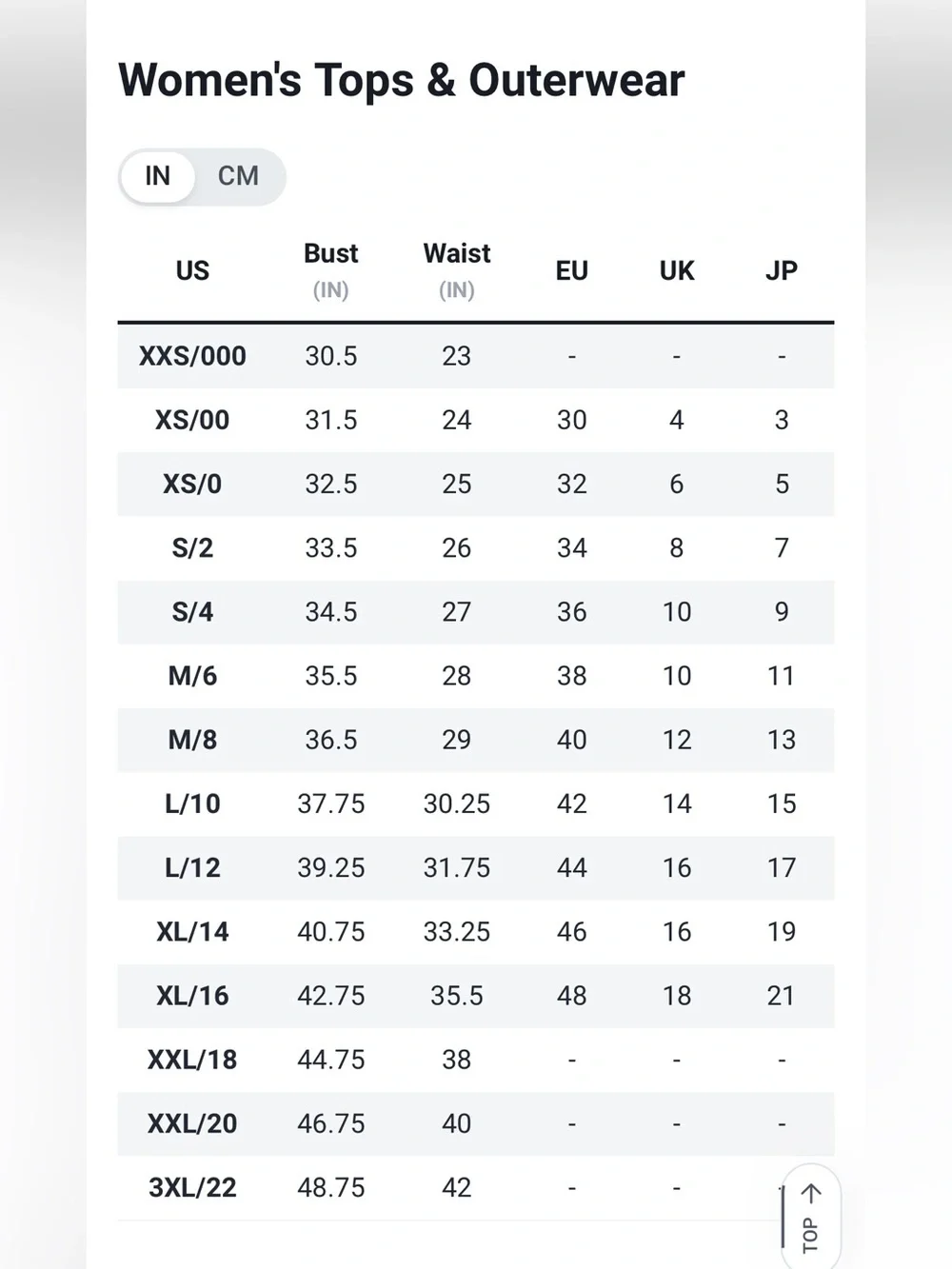The image size is (952, 1269).
Task: Select the M/6 size label
Action: click(x=192, y=676)
